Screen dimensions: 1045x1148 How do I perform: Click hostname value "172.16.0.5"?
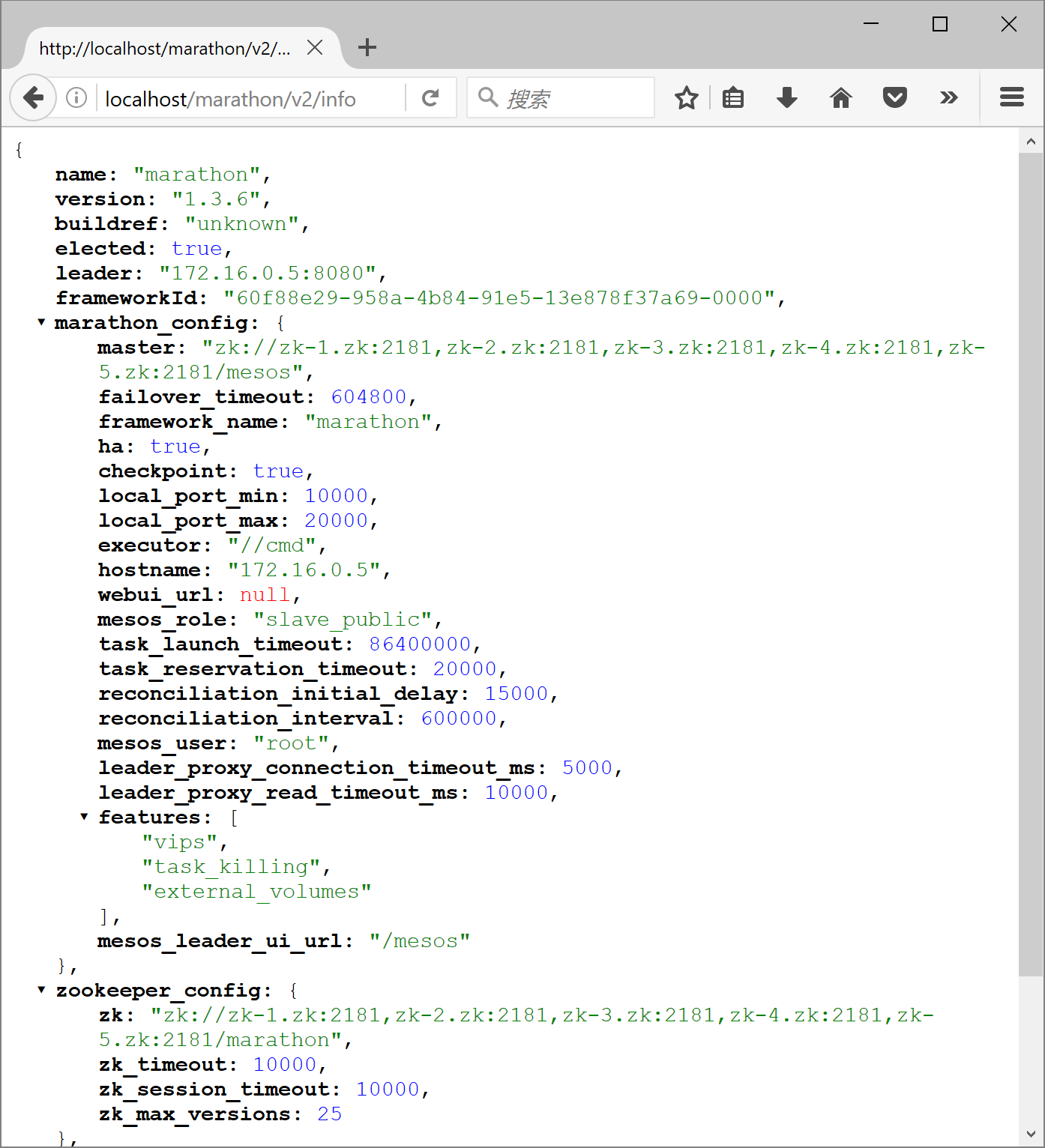[x=304, y=570]
